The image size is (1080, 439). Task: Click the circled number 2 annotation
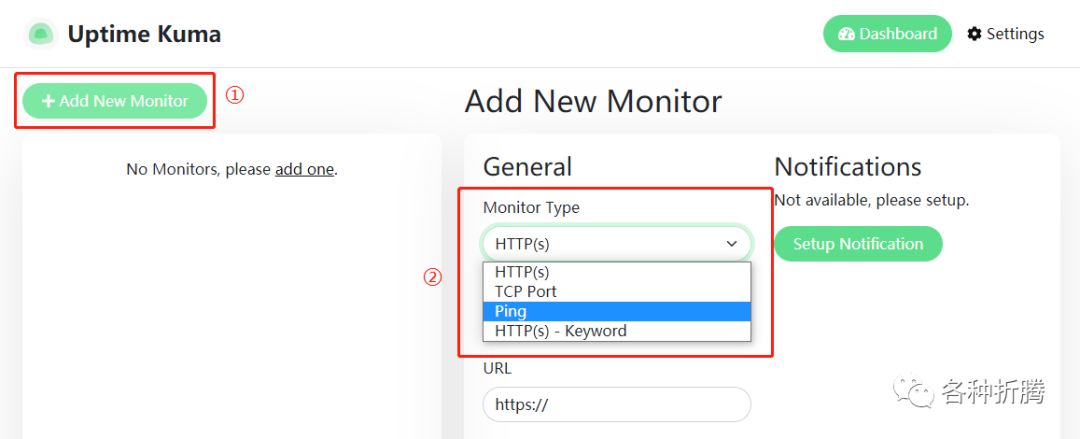tap(432, 278)
